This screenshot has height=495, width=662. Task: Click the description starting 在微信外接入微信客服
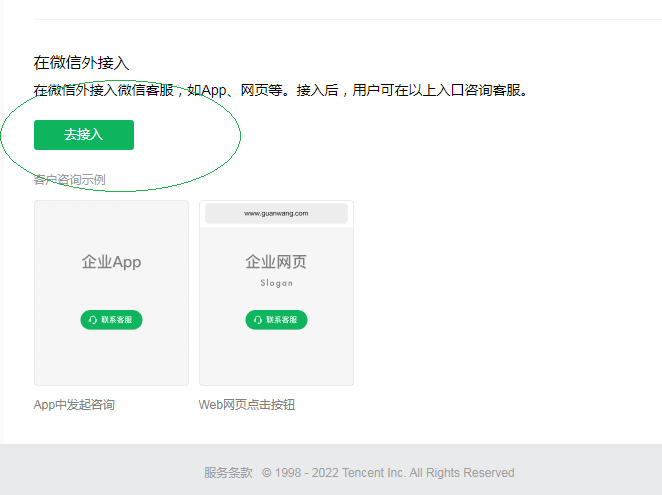[x=281, y=90]
